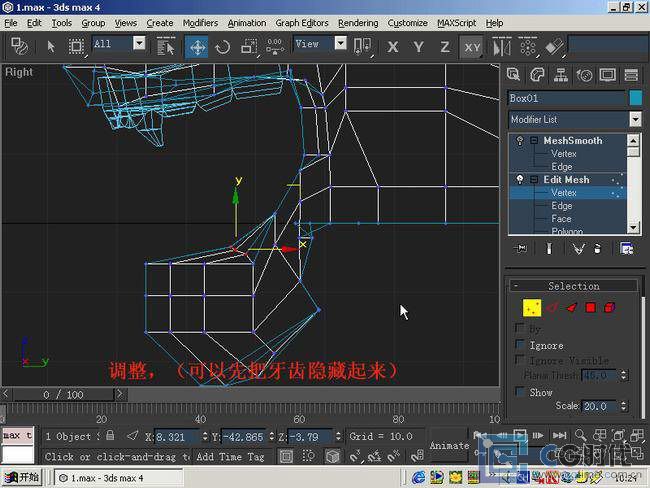Image resolution: width=650 pixels, height=488 pixels.
Task: Restrict movement to the X axis
Action: coord(393,47)
